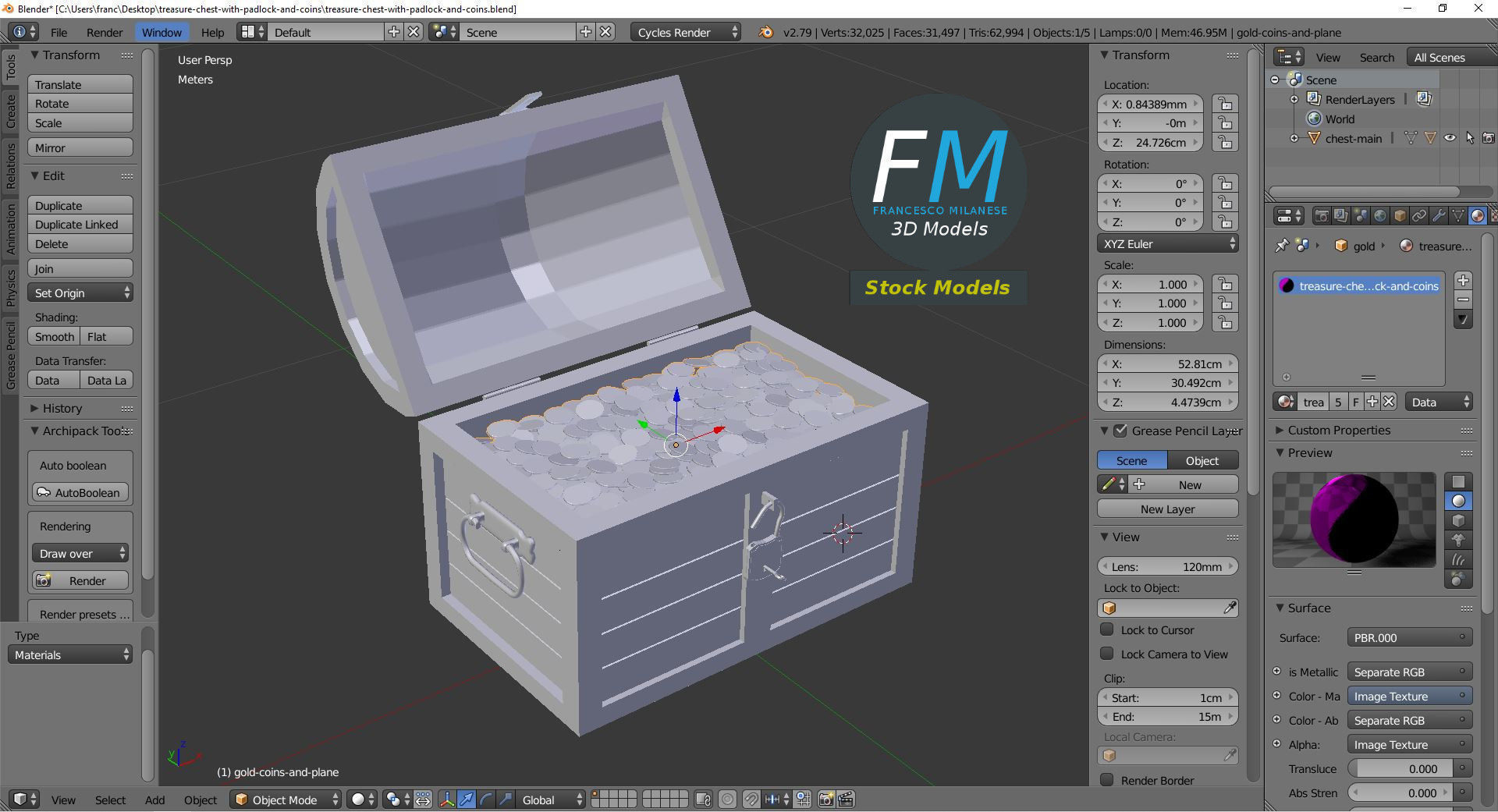Open the Draw over dropdown
The width and height of the screenshot is (1498, 812).
pos(80,553)
